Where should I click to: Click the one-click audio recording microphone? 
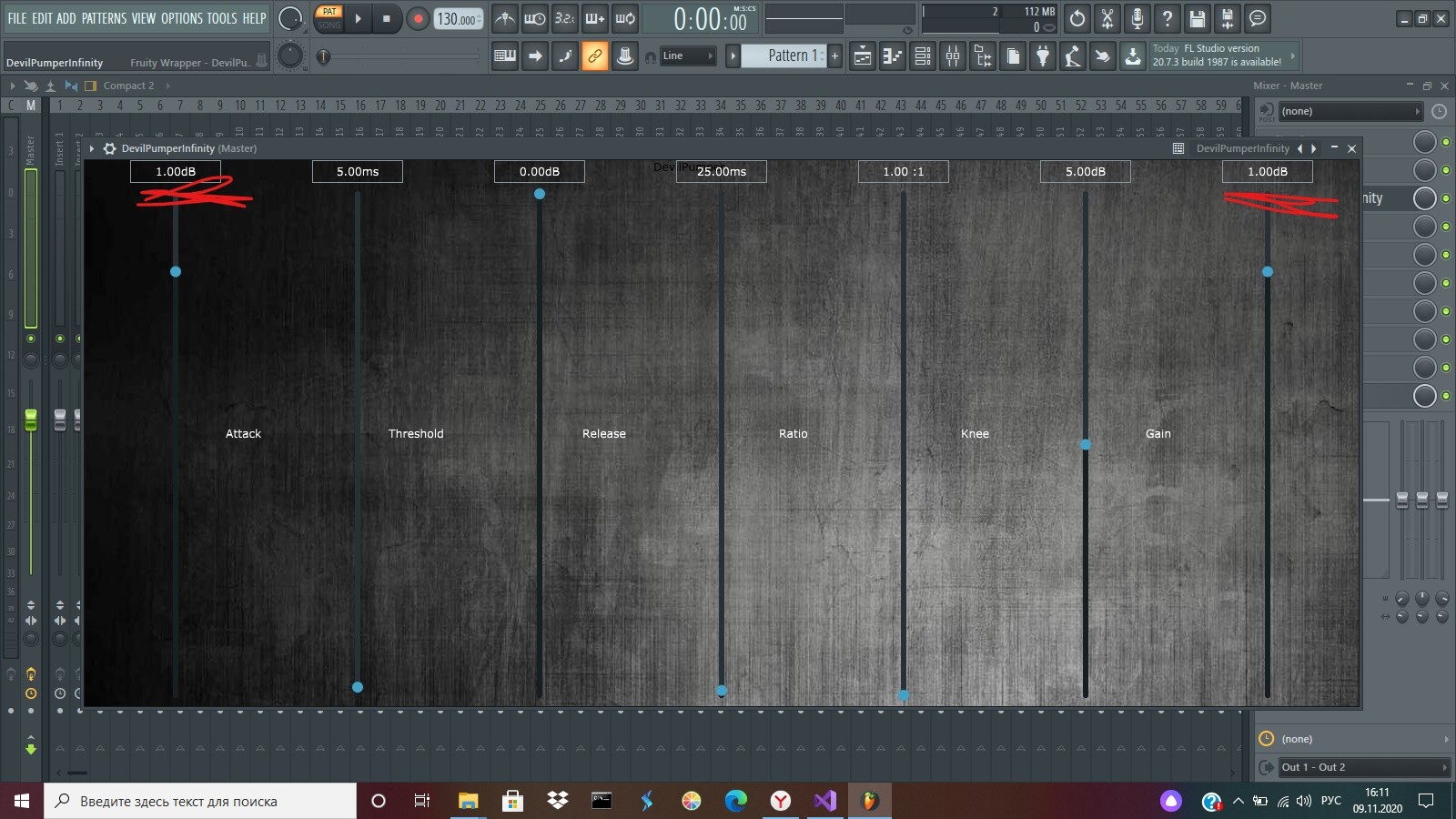click(x=1137, y=18)
